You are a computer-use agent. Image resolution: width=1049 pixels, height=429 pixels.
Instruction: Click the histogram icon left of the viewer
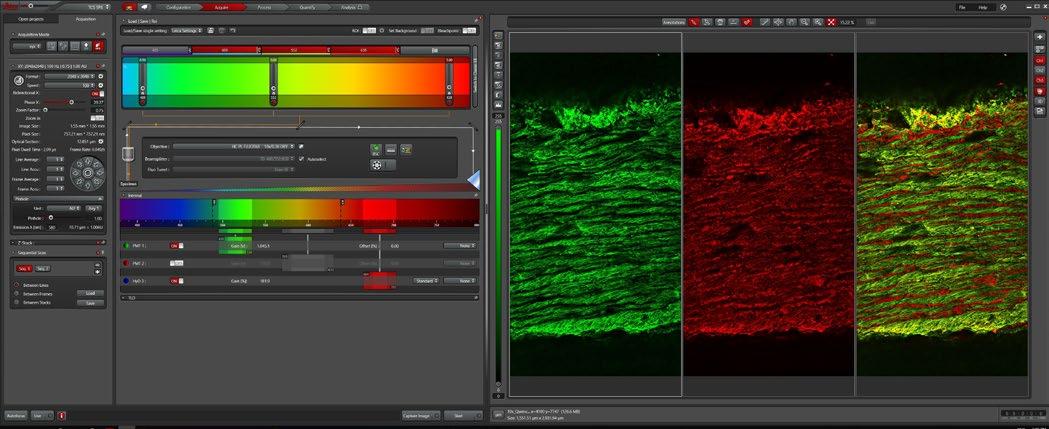coord(498,105)
